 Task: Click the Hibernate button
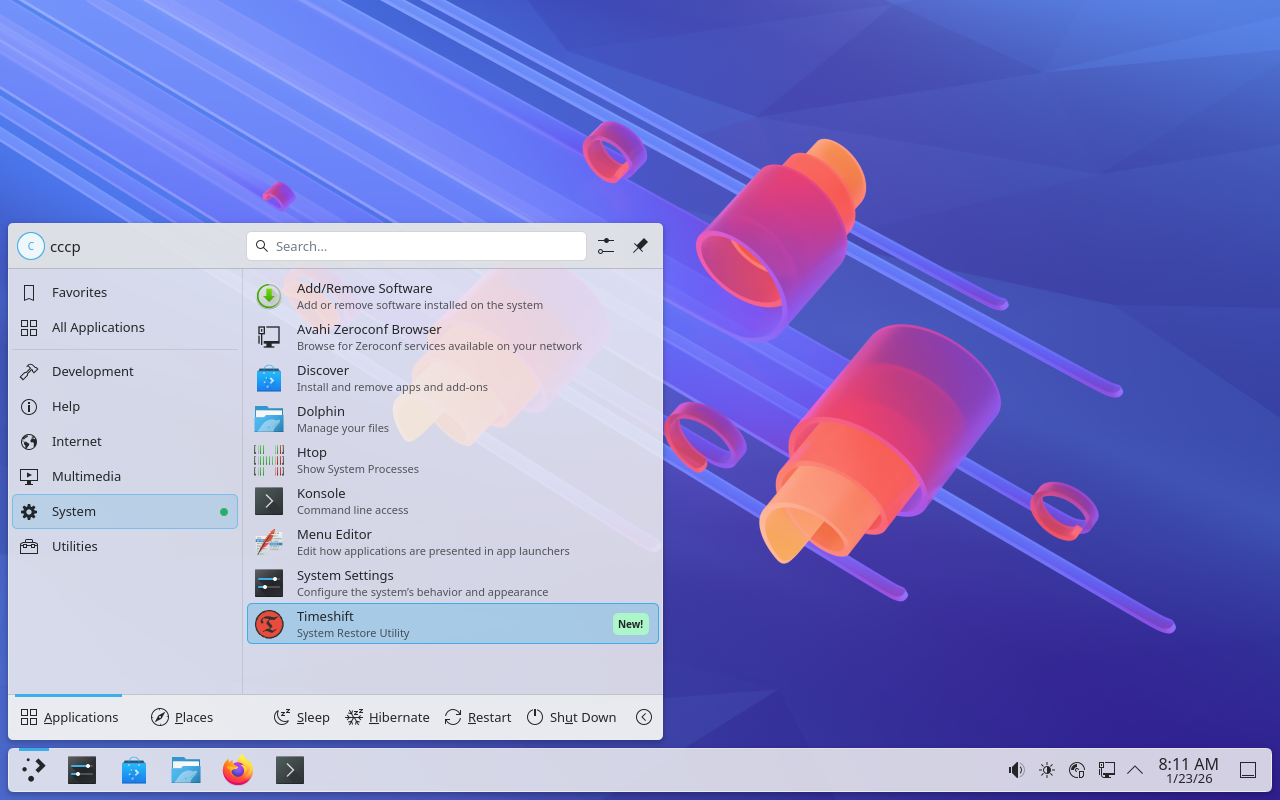click(387, 717)
